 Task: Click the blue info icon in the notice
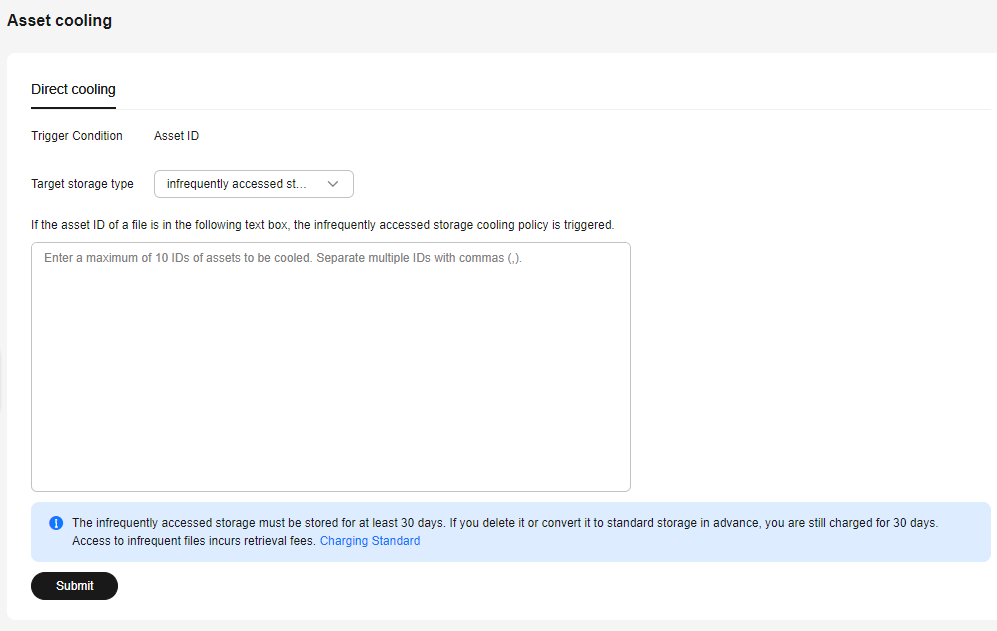click(x=56, y=523)
